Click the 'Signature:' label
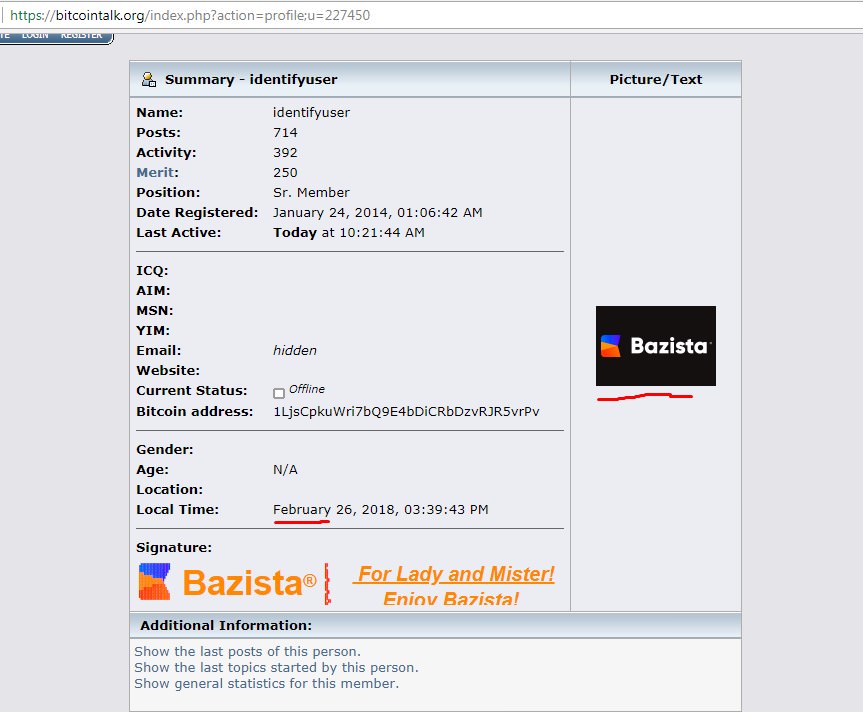The height and width of the screenshot is (712, 863). [174, 547]
